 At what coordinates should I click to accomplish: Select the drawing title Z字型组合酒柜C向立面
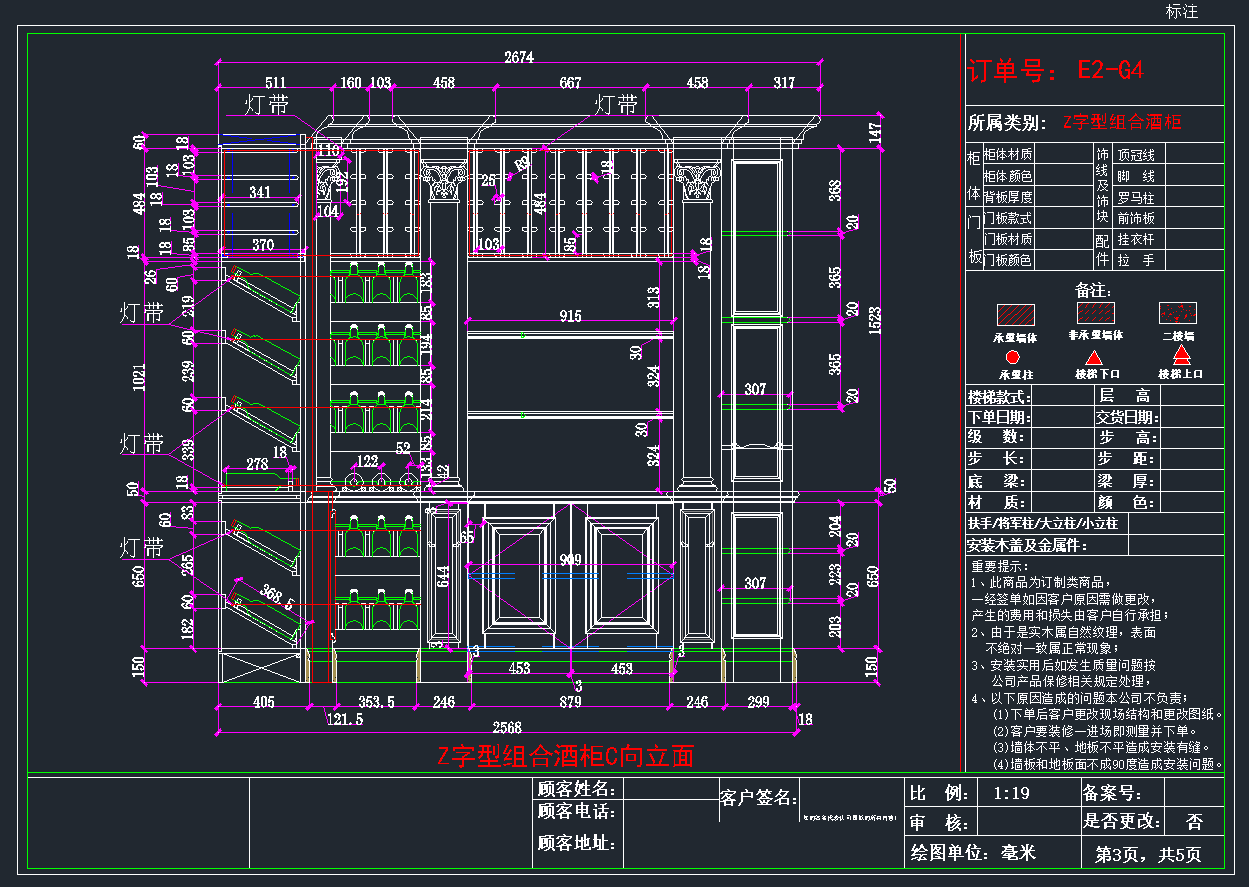[566, 756]
